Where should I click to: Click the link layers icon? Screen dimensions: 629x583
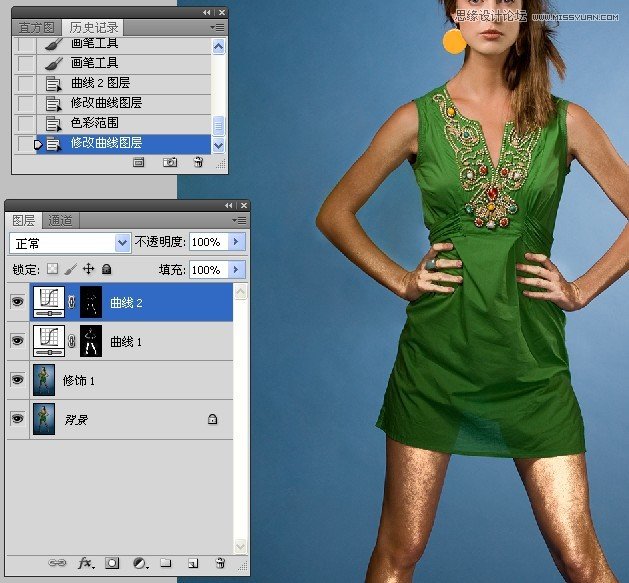(57, 563)
